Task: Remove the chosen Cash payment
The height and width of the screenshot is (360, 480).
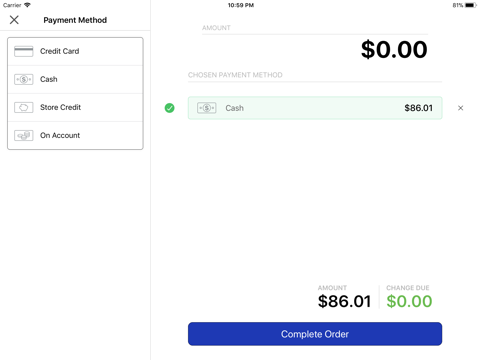Action: (x=460, y=108)
